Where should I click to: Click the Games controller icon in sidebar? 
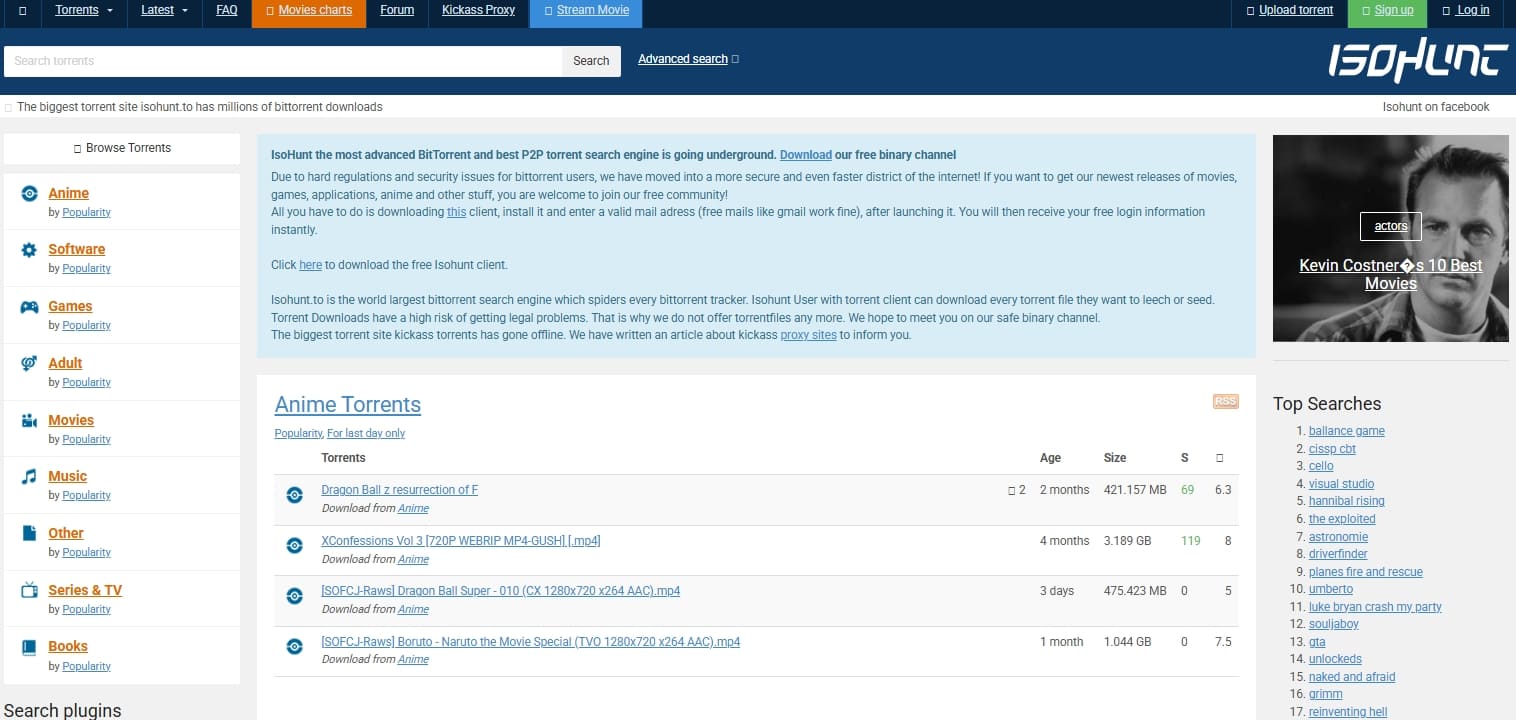30,307
